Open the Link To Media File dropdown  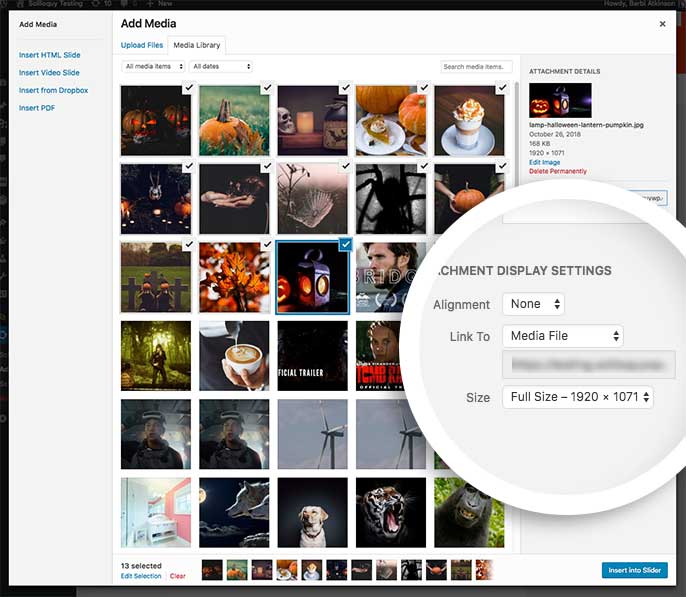[563, 336]
